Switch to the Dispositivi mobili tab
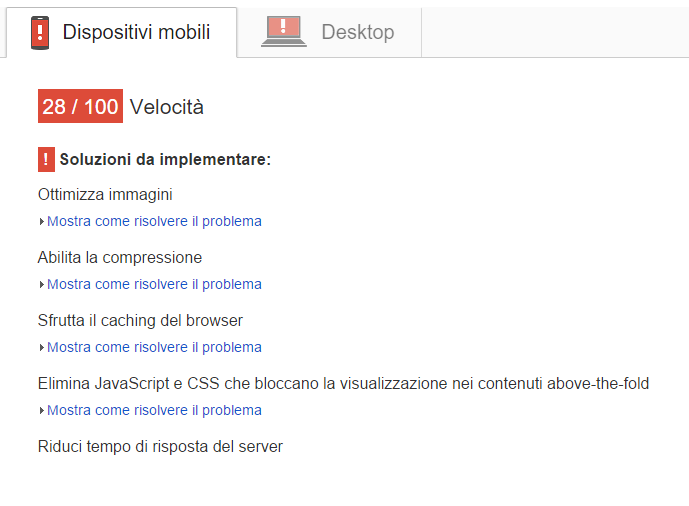 pos(121,33)
